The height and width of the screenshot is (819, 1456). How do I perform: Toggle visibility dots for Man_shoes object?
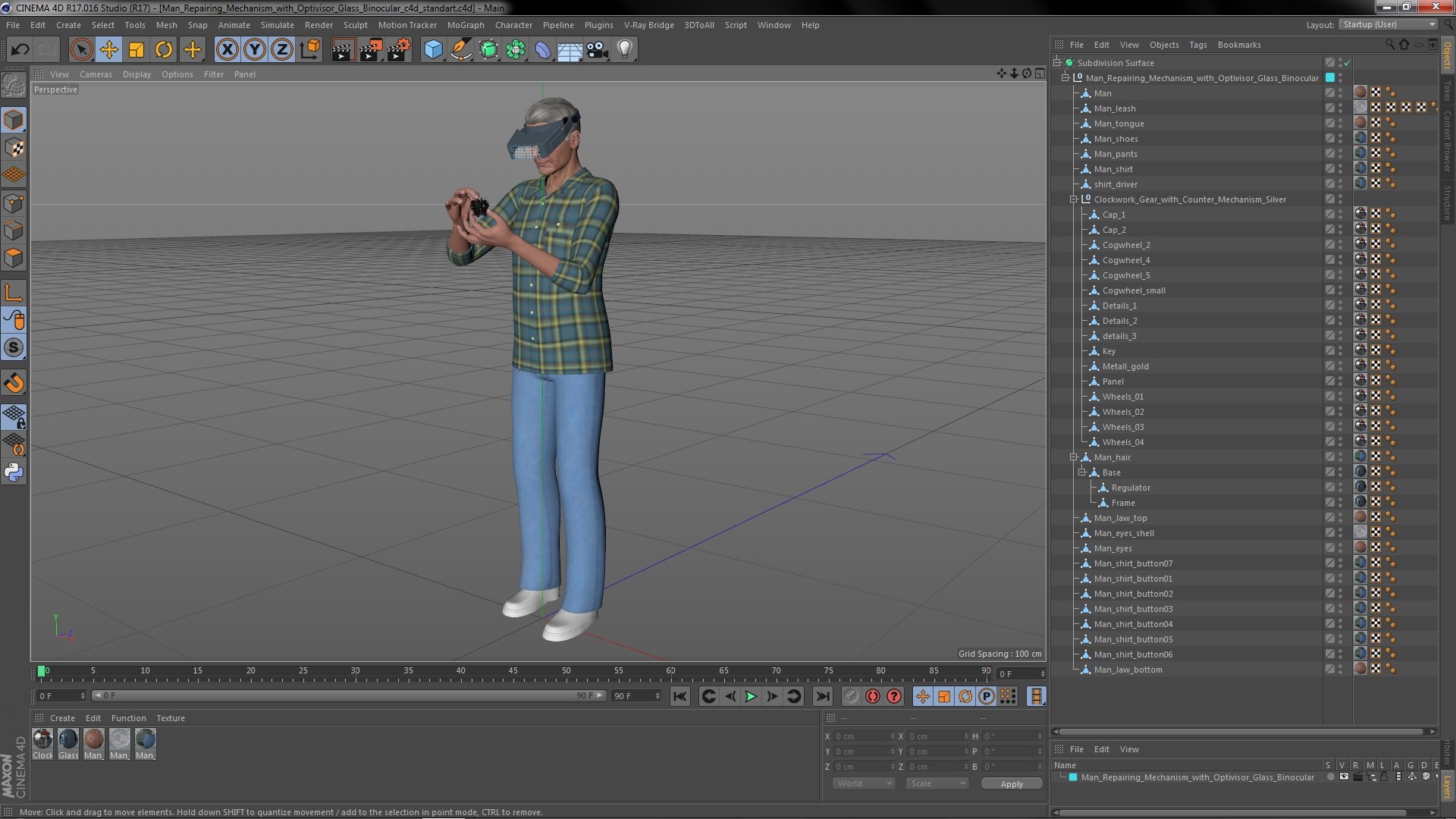coord(1340,139)
